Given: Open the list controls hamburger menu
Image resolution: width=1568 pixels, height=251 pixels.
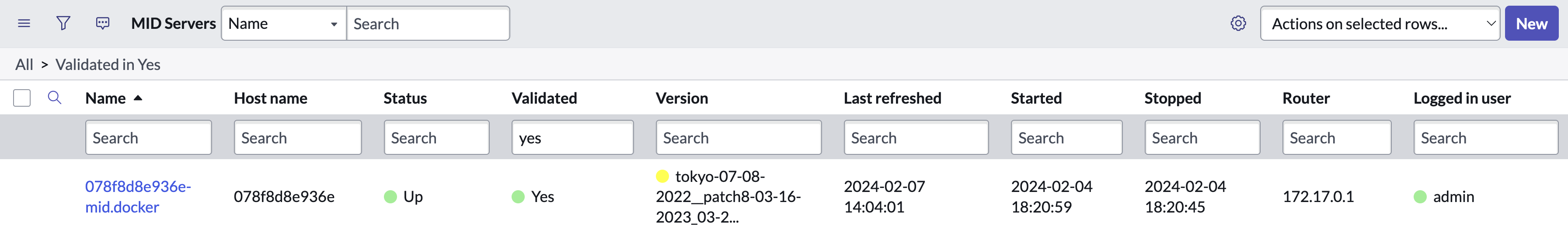Looking at the screenshot, I should (x=24, y=24).
